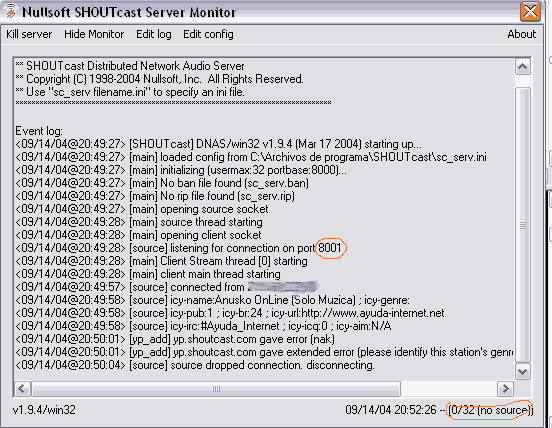The width and height of the screenshot is (552, 428).
Task: Click the 'icy-irc:#Ayuda_Internet' log line
Action: (x=203, y=326)
